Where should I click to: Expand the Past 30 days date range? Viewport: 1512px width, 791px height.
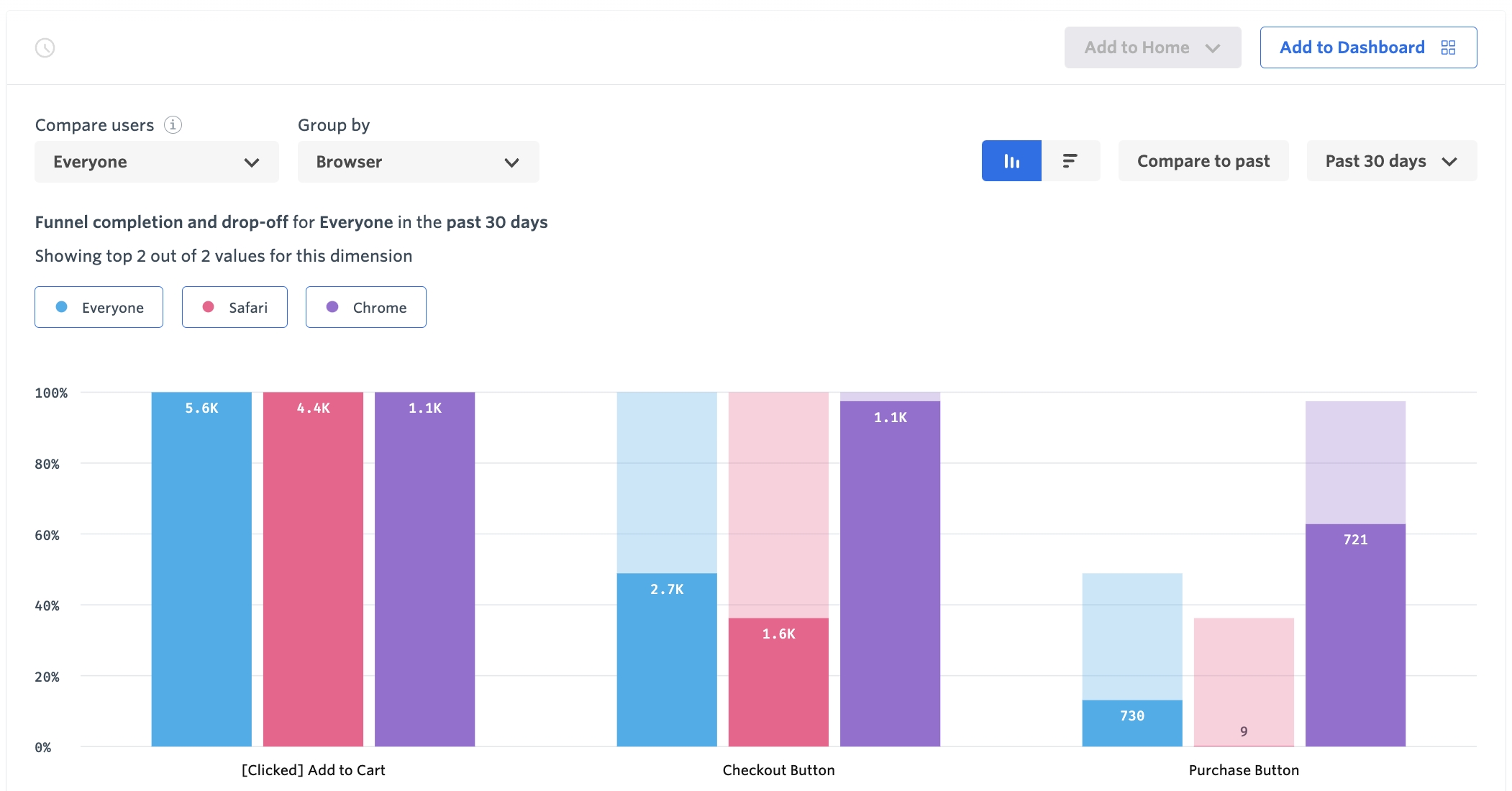(1391, 161)
